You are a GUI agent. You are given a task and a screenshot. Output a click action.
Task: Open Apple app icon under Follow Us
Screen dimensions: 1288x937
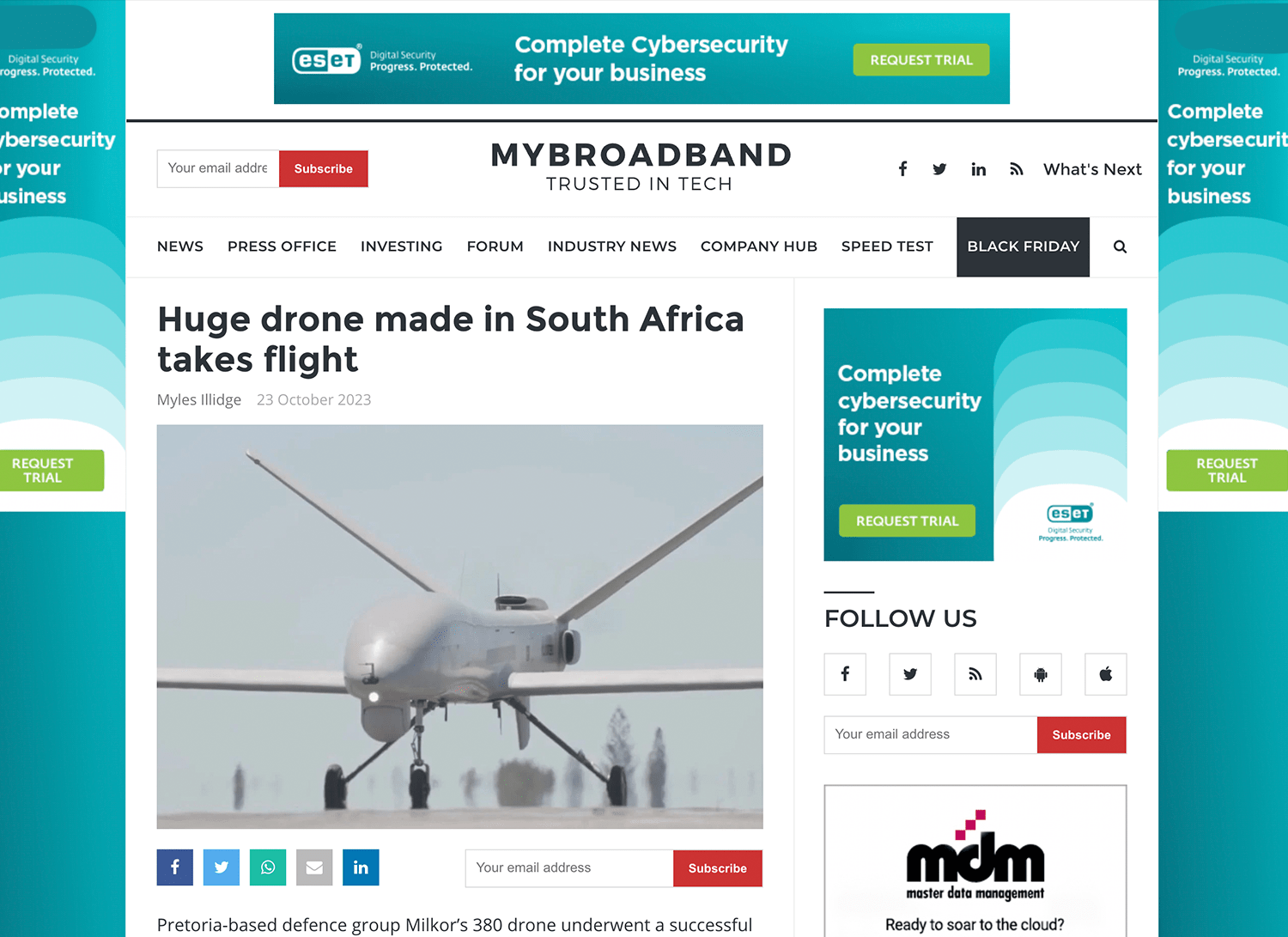point(1106,674)
